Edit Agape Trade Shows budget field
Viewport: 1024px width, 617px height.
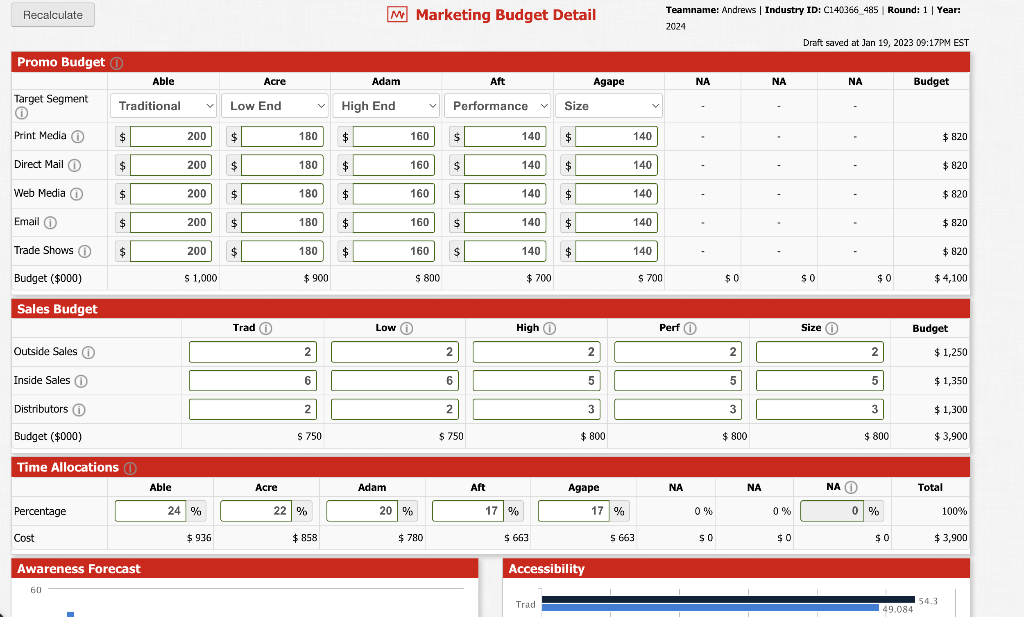coord(616,251)
